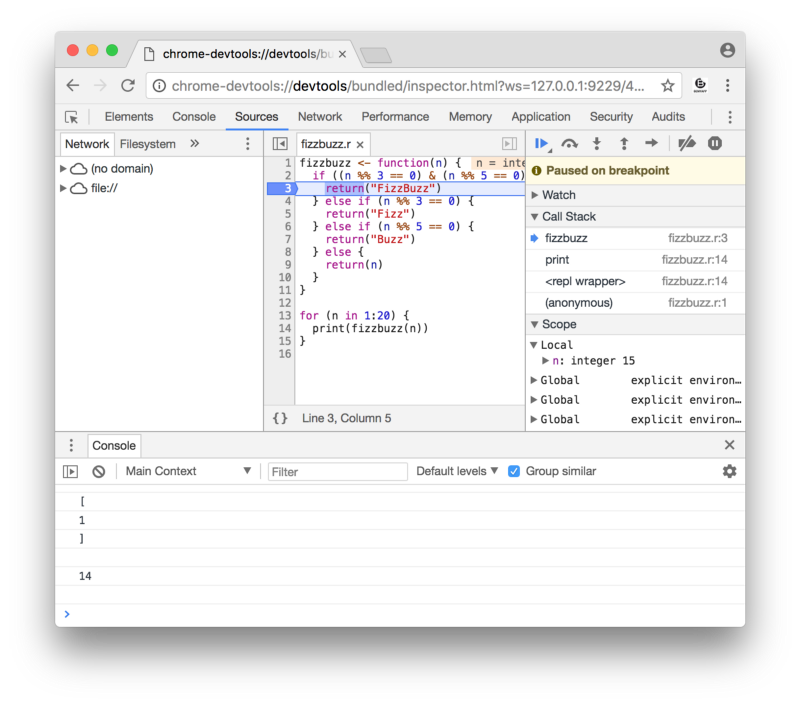Select the print call stack frame
Viewport: 800px width, 705px height.
[557, 260]
